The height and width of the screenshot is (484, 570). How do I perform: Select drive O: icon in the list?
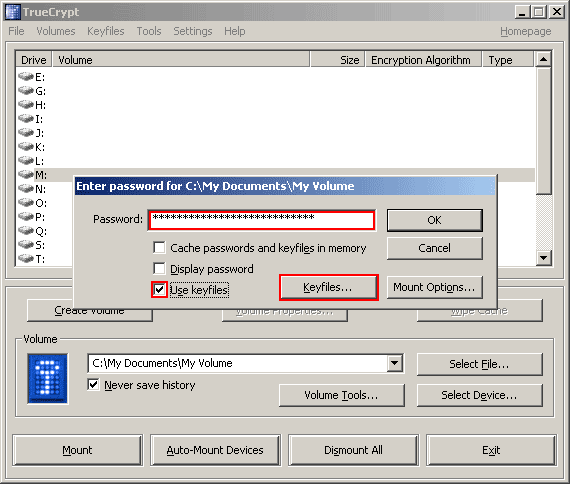(26, 203)
